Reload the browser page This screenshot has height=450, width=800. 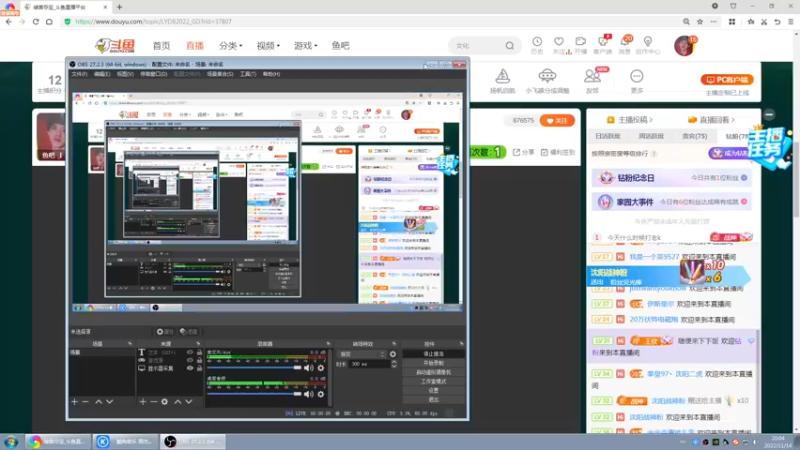[x=36, y=21]
